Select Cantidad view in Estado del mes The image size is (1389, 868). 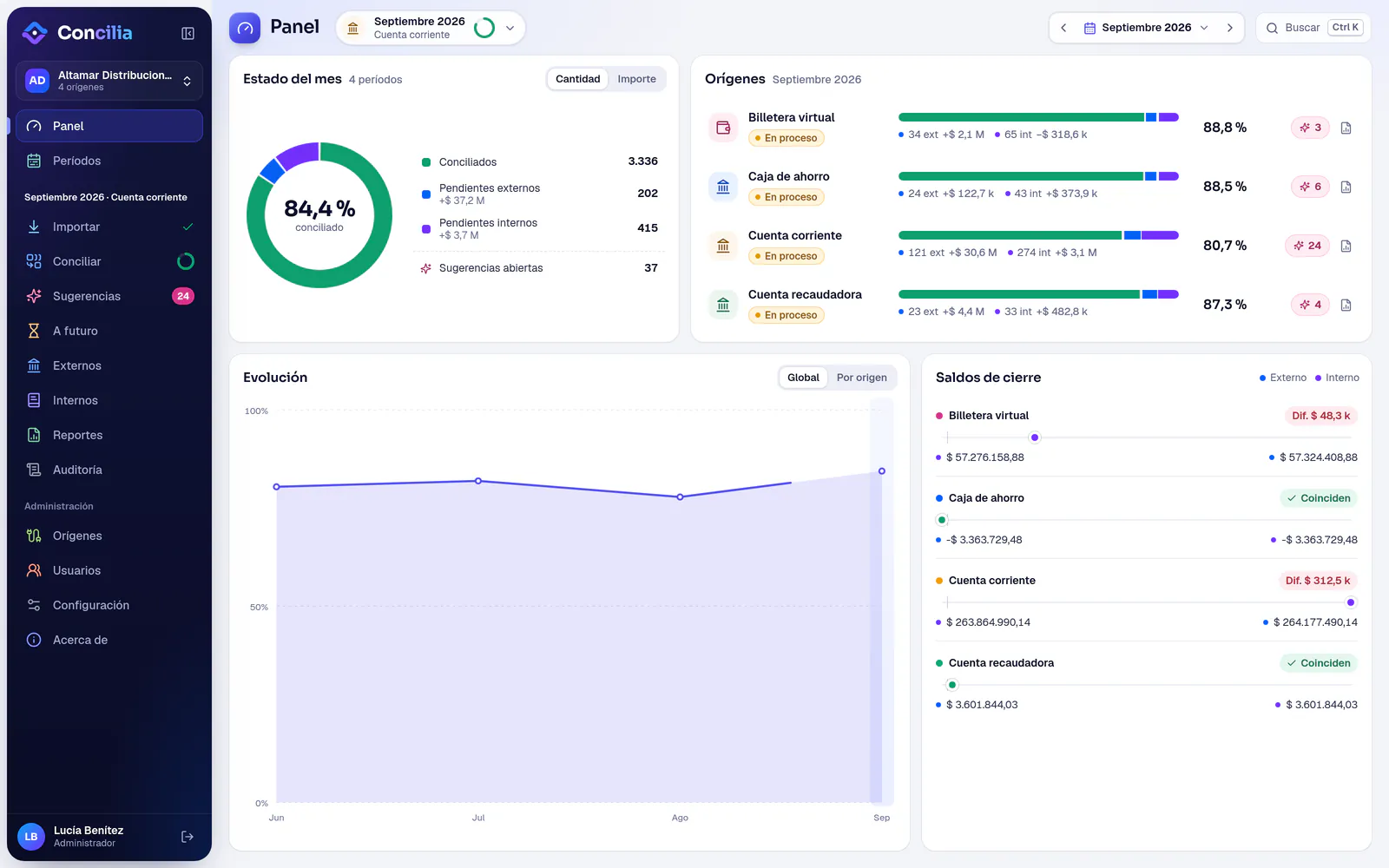[577, 79]
